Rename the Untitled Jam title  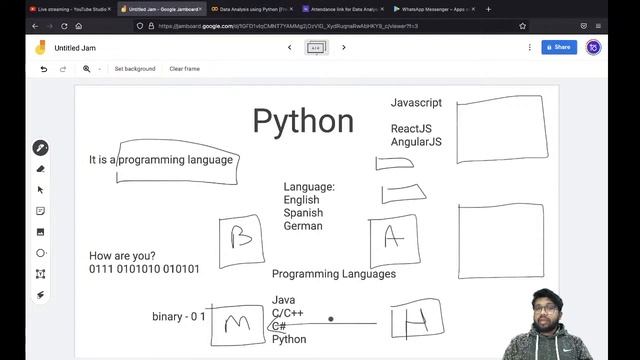[75, 48]
